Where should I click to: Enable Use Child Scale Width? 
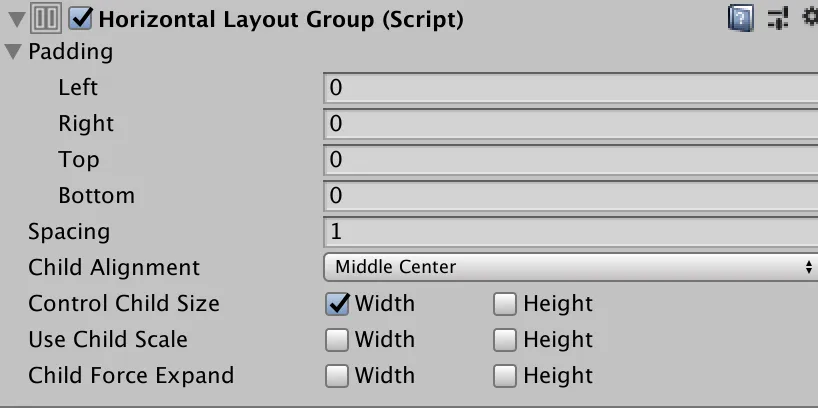pos(337,340)
